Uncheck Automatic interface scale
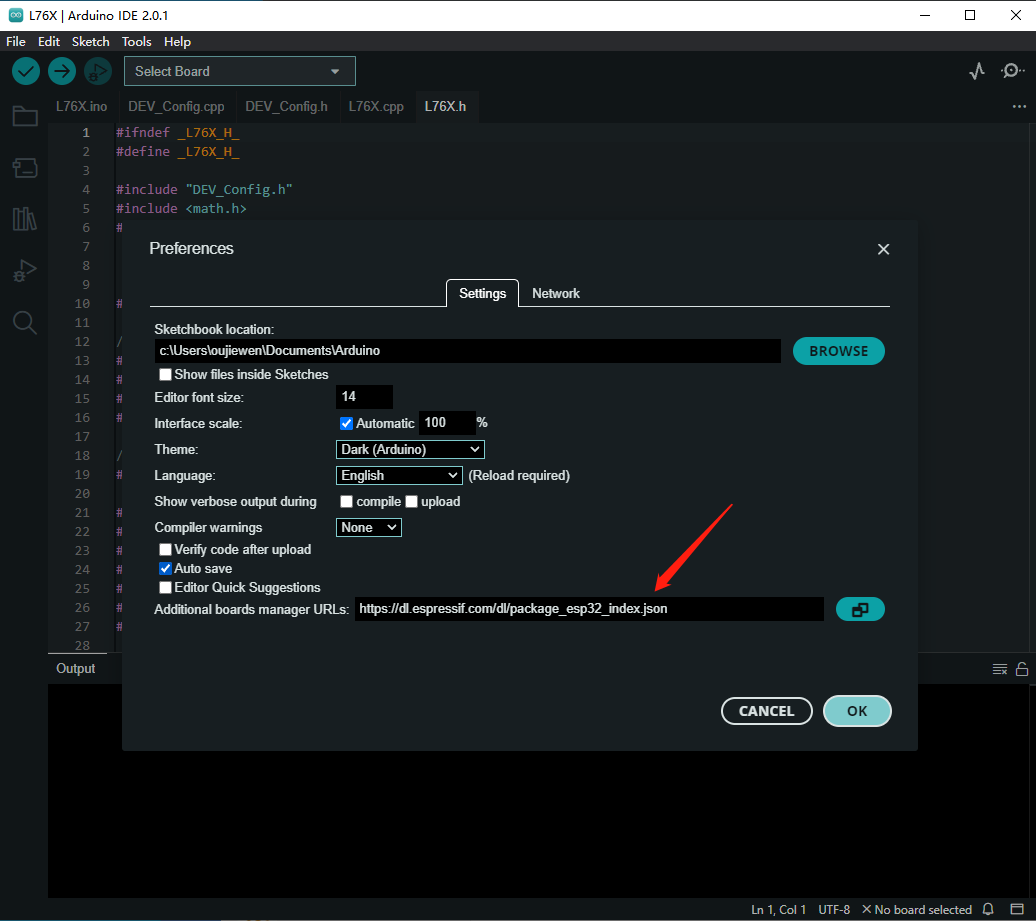The image size is (1036, 921). (346, 424)
